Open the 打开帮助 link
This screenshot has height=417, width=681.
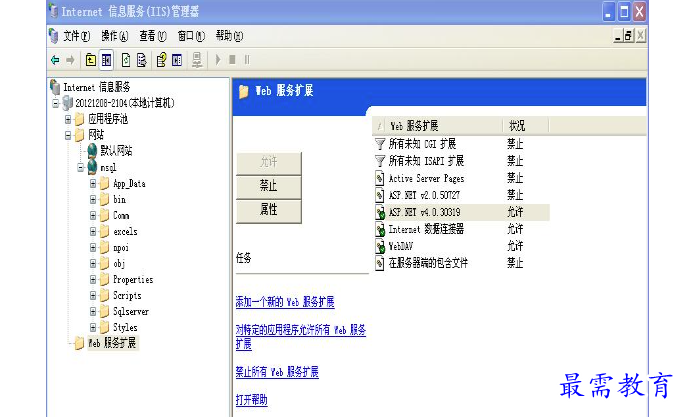(x=251, y=400)
